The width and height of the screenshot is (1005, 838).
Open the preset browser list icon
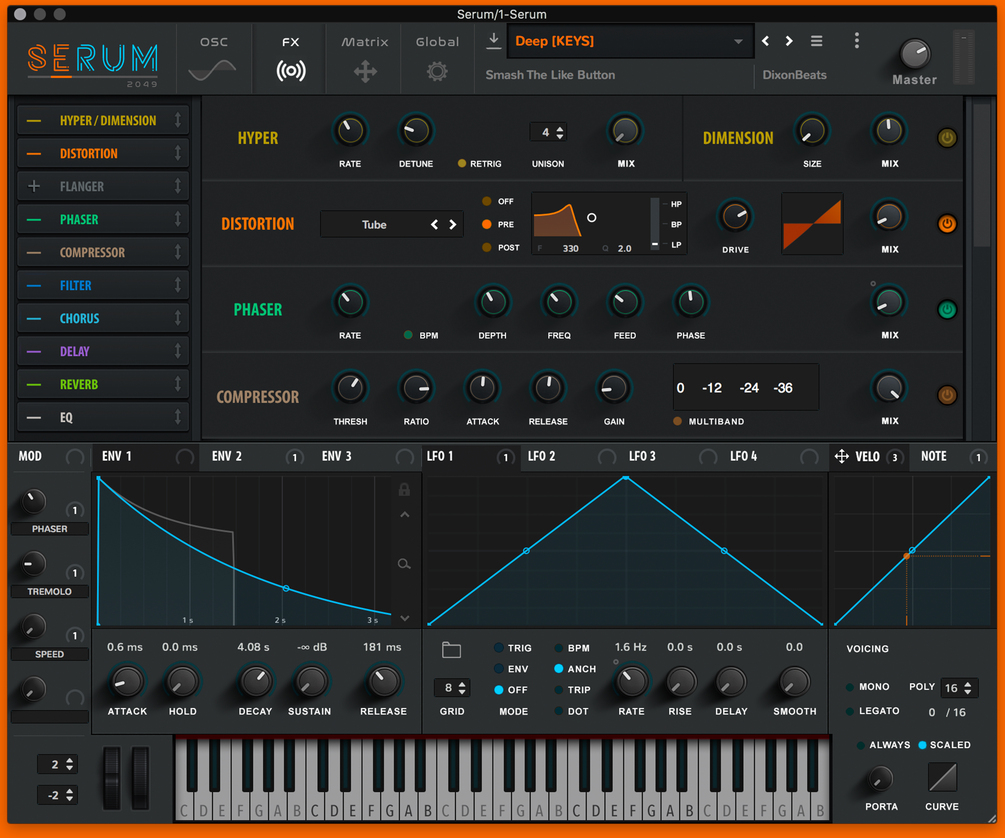click(817, 41)
